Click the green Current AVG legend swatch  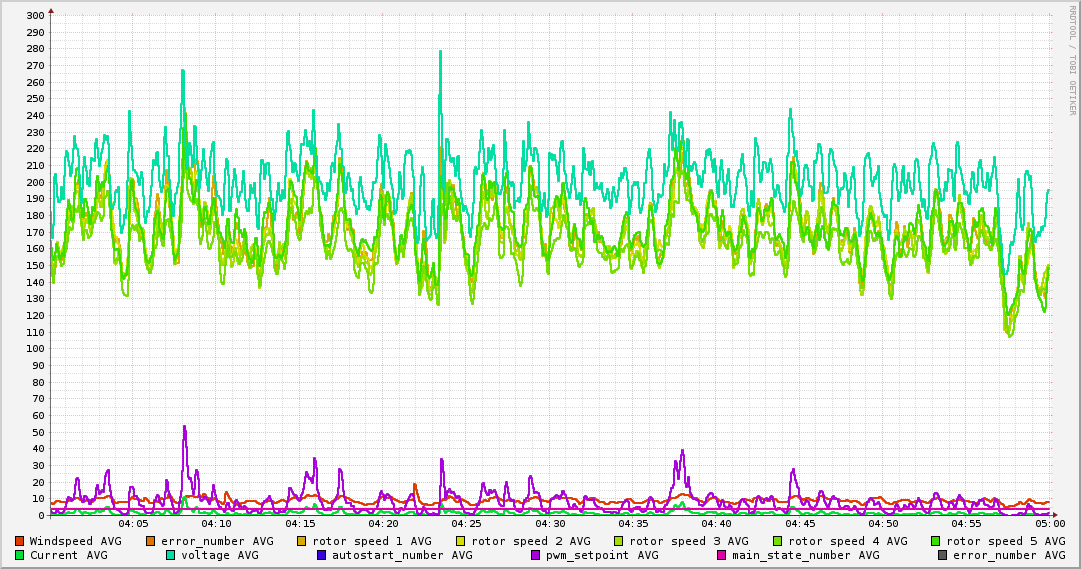(x=19, y=555)
